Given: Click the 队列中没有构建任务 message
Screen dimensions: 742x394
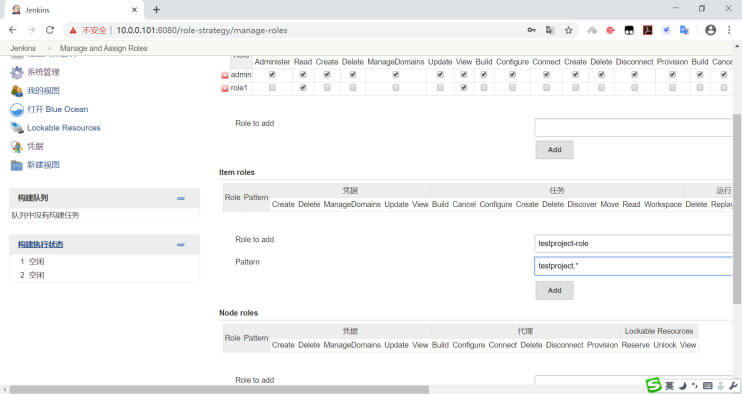Looking at the screenshot, I should click(x=45, y=215).
